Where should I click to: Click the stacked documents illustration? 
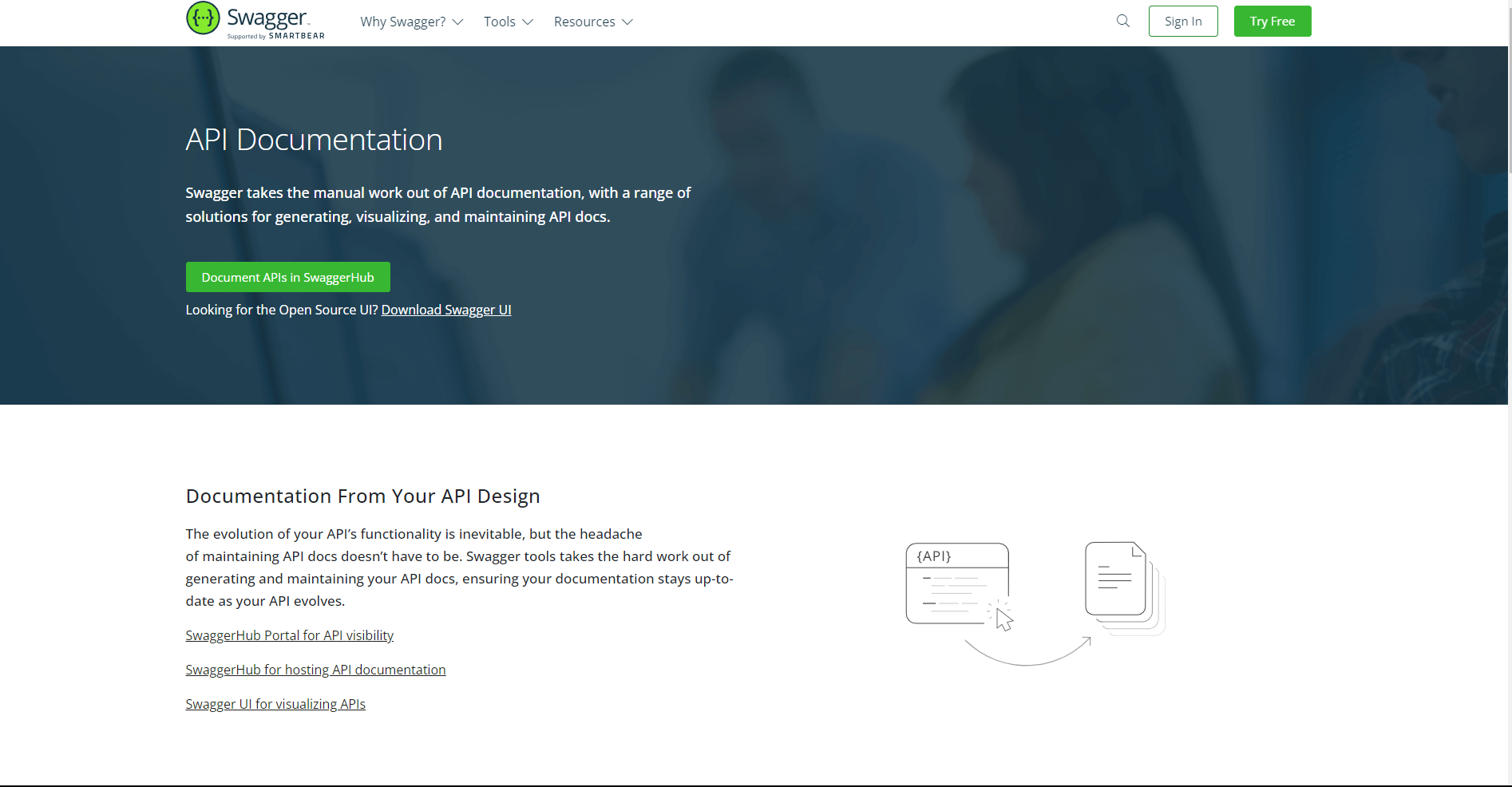(x=1122, y=587)
